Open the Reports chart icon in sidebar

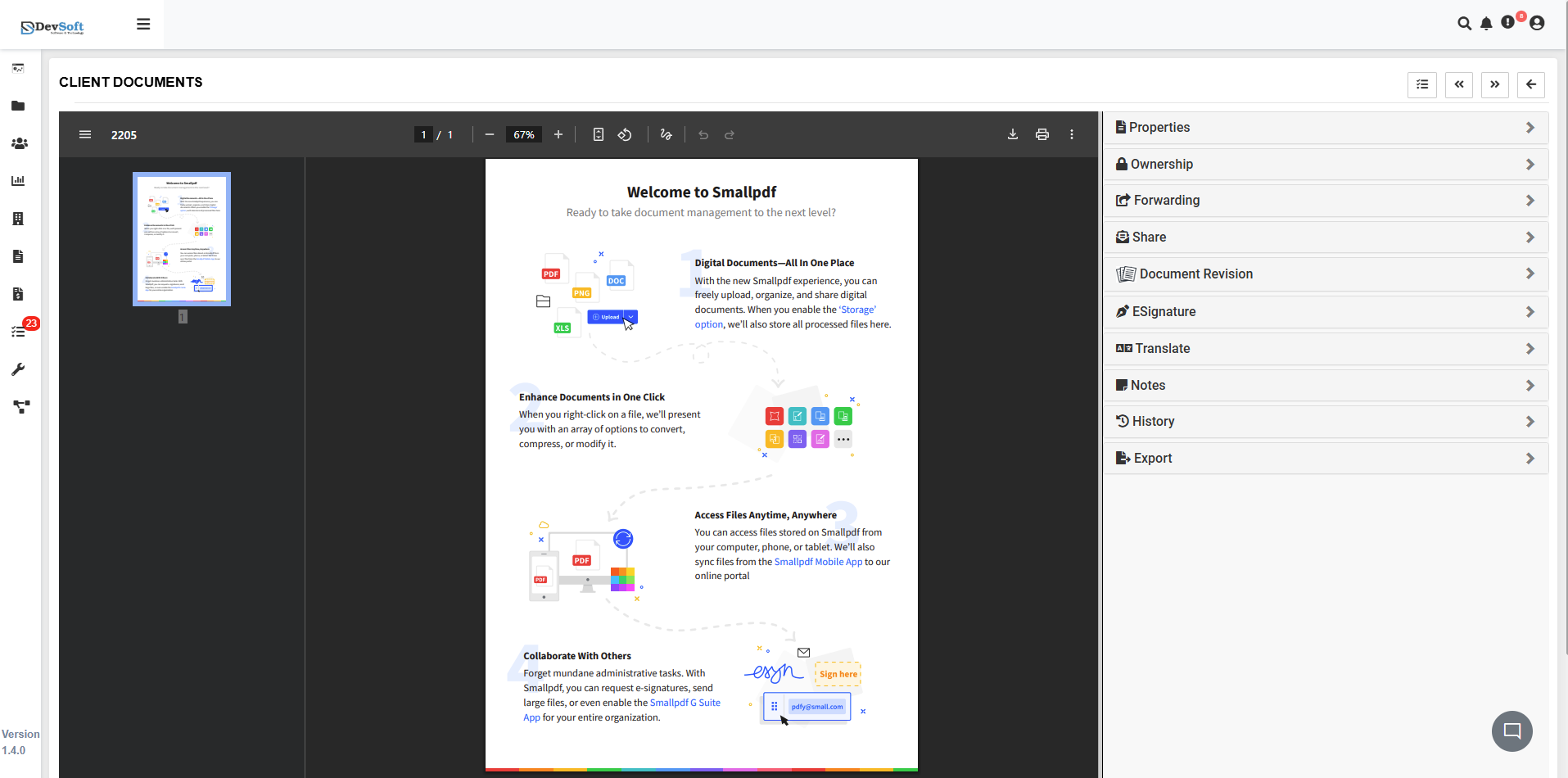[18, 181]
